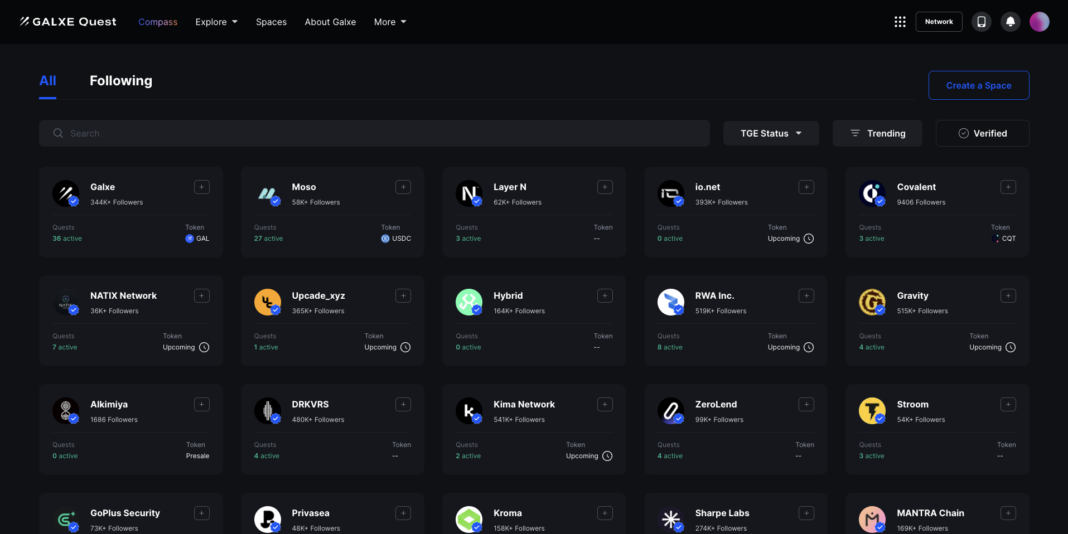This screenshot has width=1068, height=534.
Task: Open the mobile app icon
Action: point(981,22)
